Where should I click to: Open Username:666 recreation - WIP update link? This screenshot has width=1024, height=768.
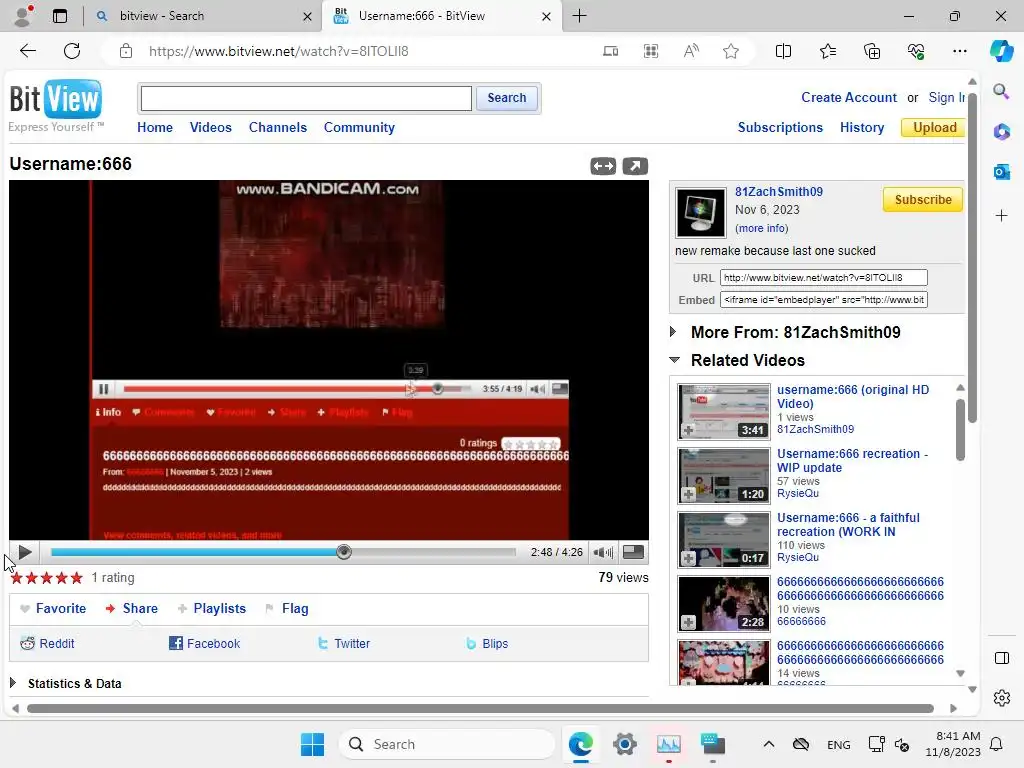852,460
